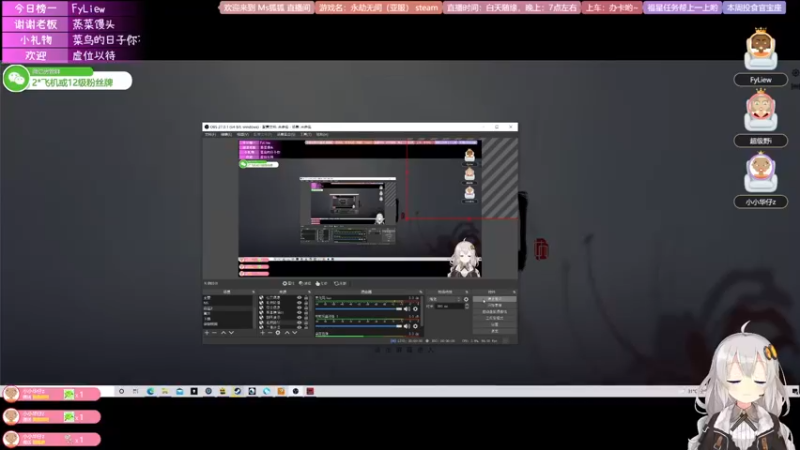Click the 本周投食官宝座 banner label

755,8
